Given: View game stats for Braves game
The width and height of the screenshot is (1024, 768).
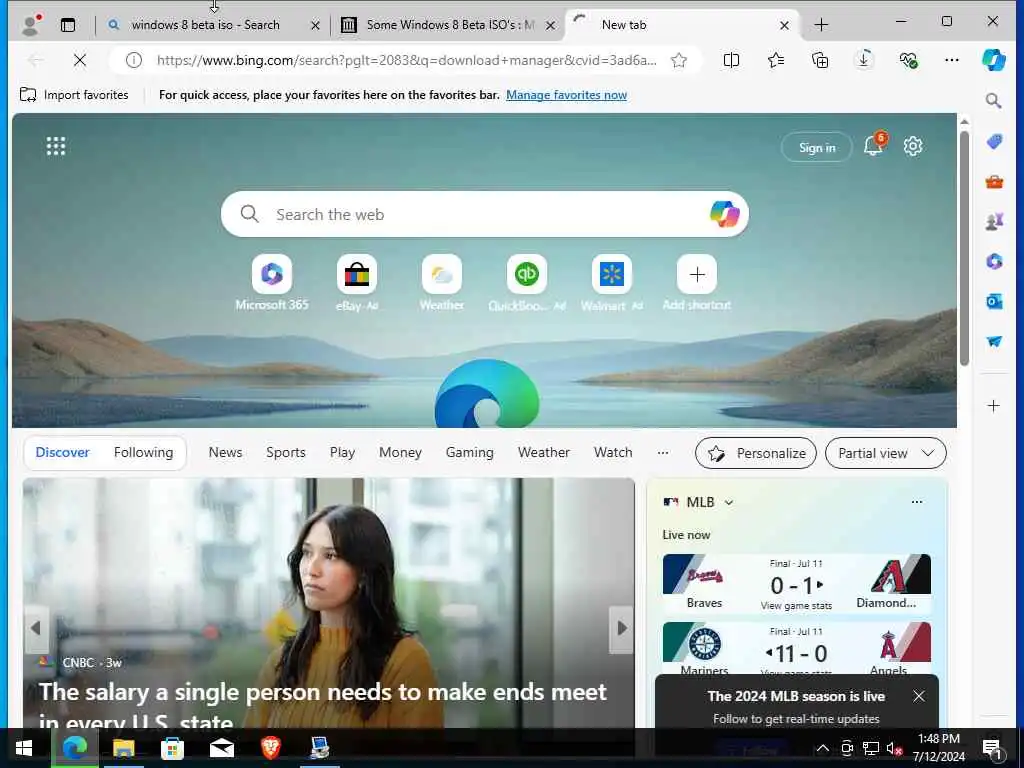Looking at the screenshot, I should (x=796, y=605).
